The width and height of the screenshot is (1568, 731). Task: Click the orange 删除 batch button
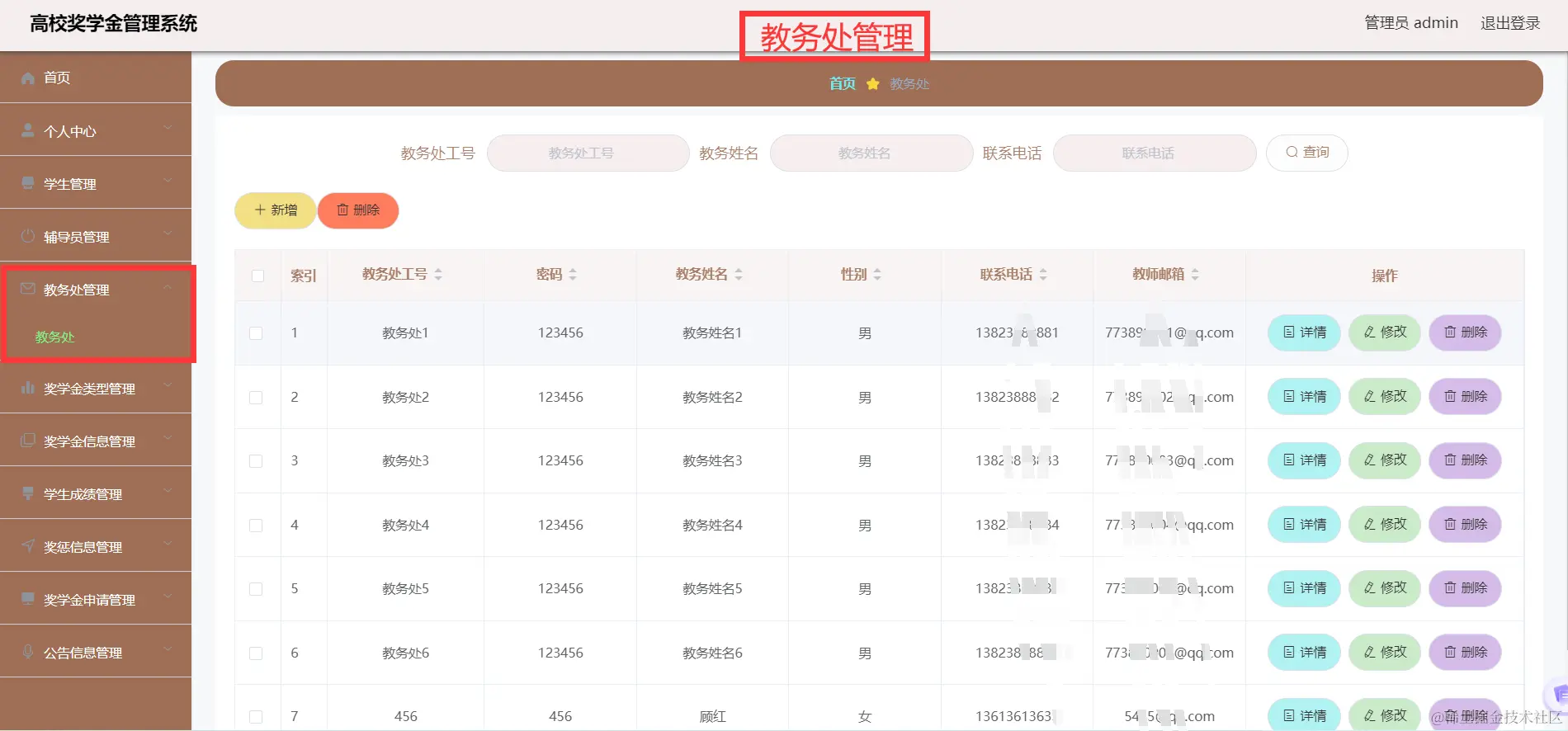tap(358, 210)
